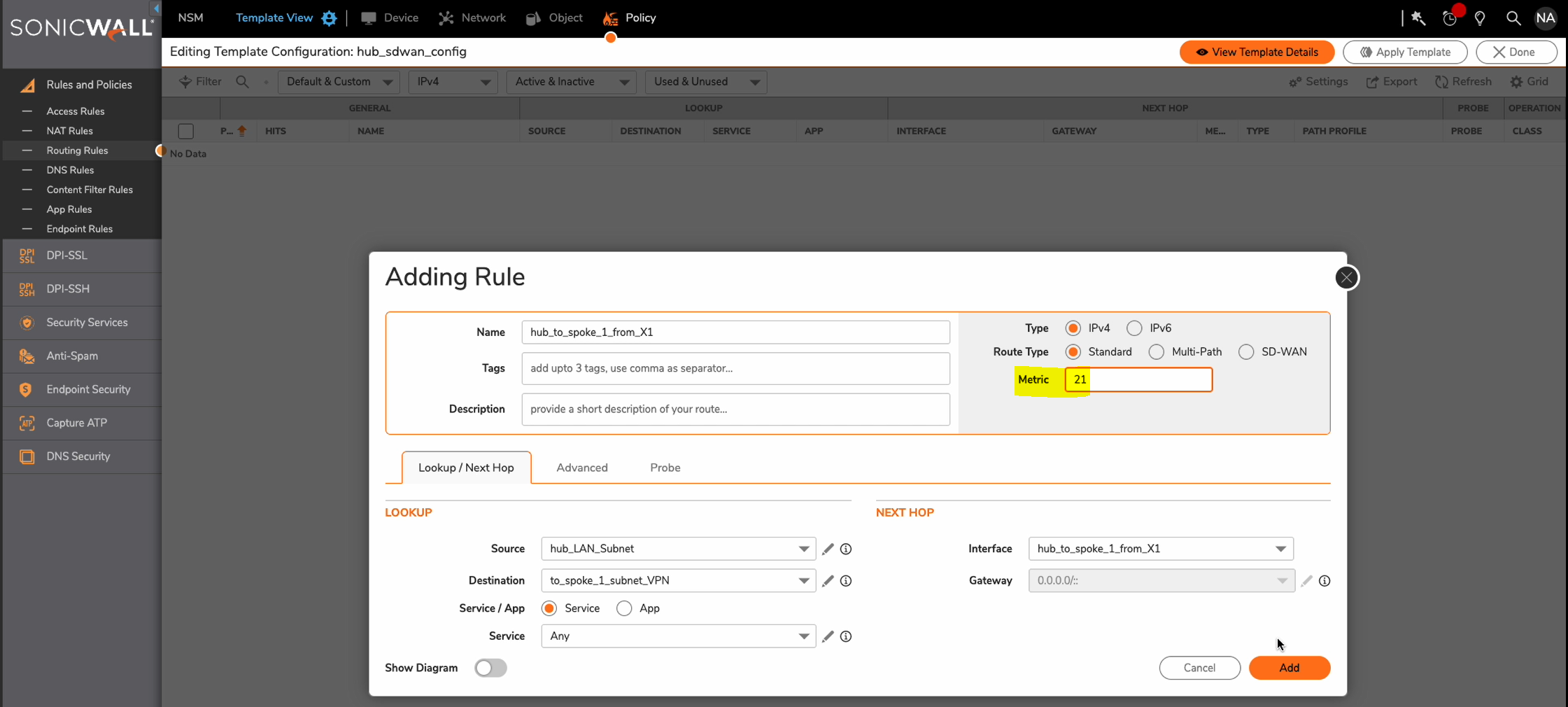Close the Adding Rule dialog with X
Screen dimensions: 1568x707
(1346, 278)
